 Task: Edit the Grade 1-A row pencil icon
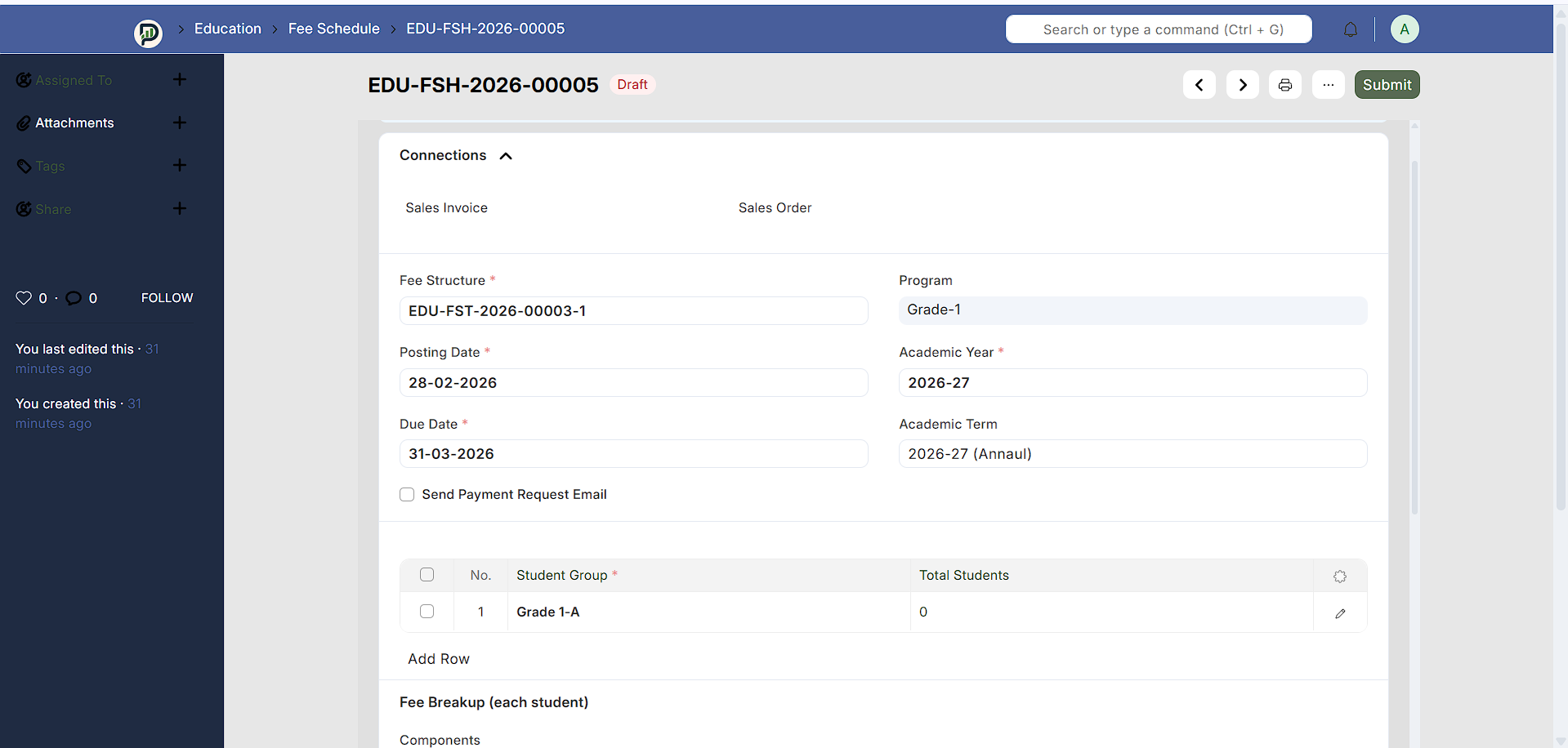click(1340, 613)
